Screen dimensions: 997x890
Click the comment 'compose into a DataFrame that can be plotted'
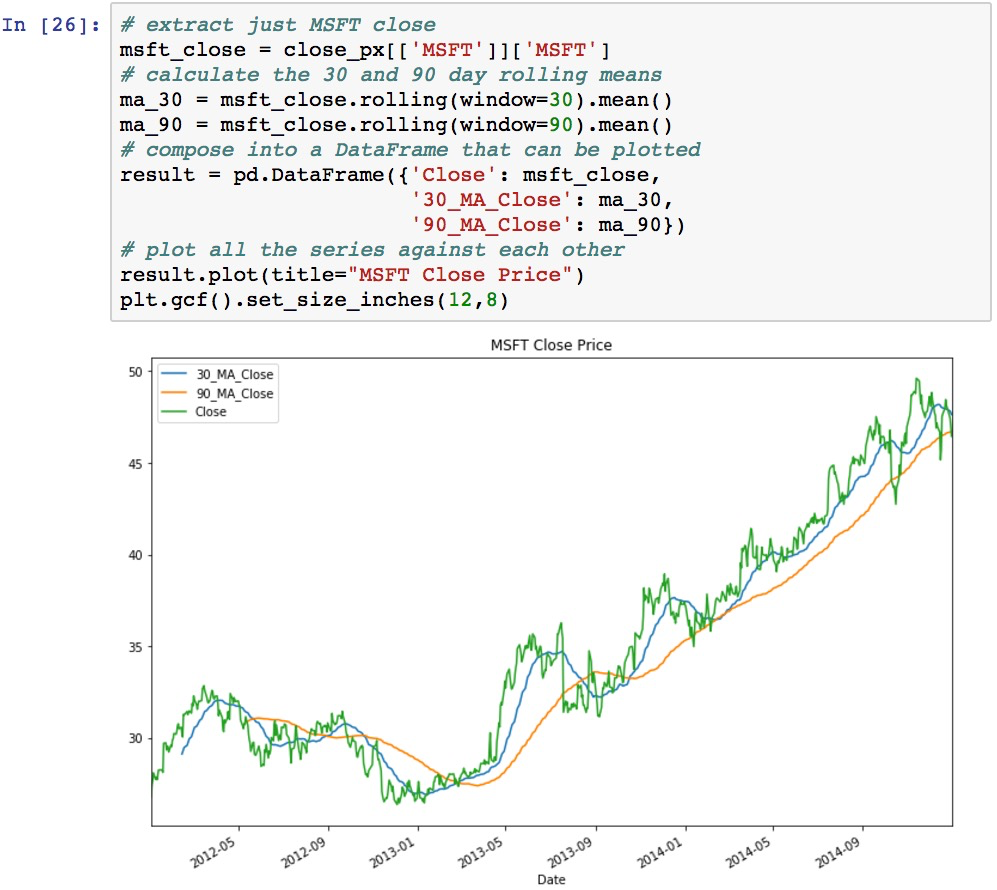tap(410, 149)
